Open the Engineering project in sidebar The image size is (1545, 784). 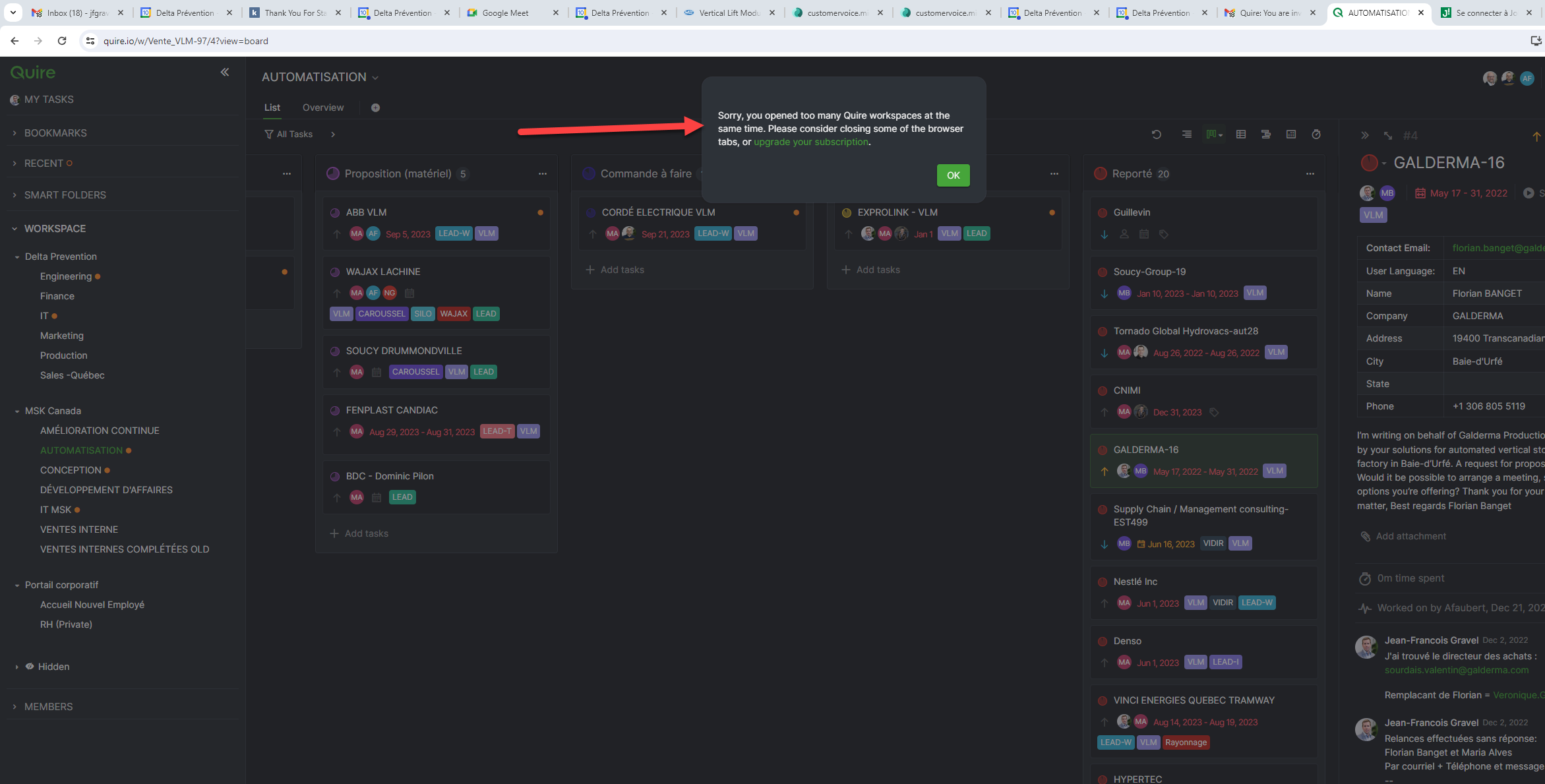pyautogui.click(x=66, y=276)
